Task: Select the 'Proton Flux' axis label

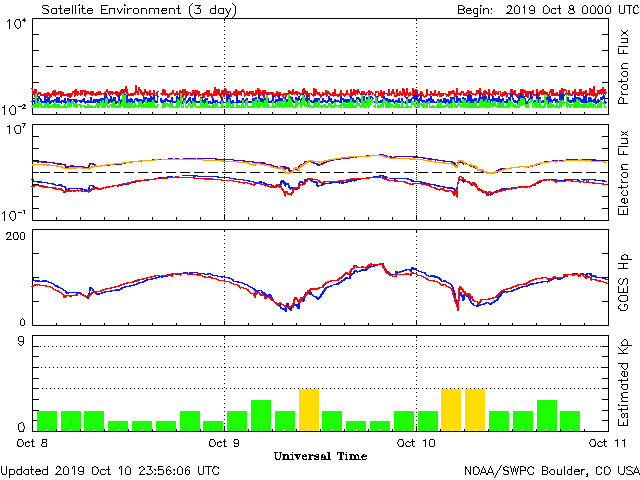Action: tap(623, 67)
